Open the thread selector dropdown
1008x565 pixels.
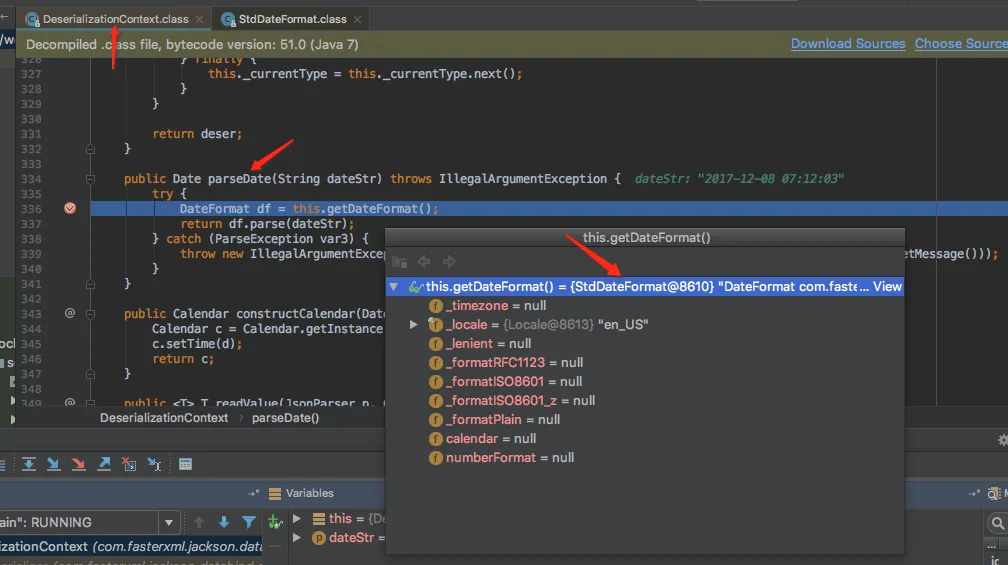170,522
